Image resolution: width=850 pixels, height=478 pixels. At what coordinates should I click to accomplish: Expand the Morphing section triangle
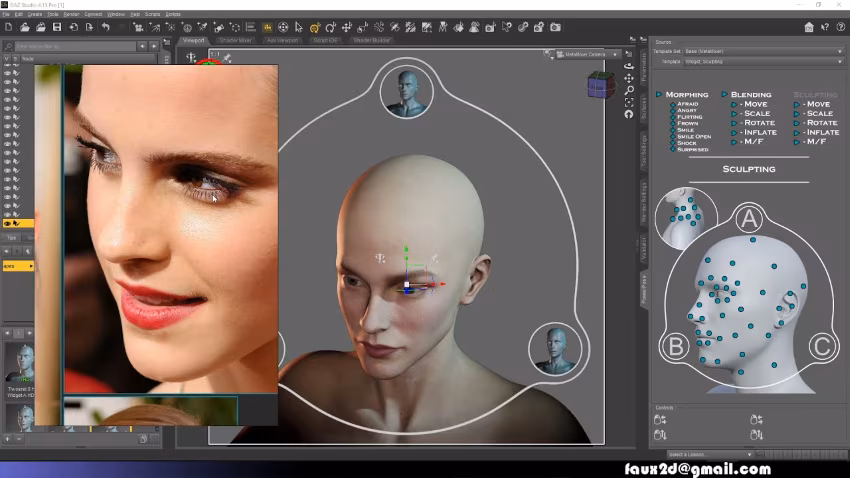pos(659,94)
